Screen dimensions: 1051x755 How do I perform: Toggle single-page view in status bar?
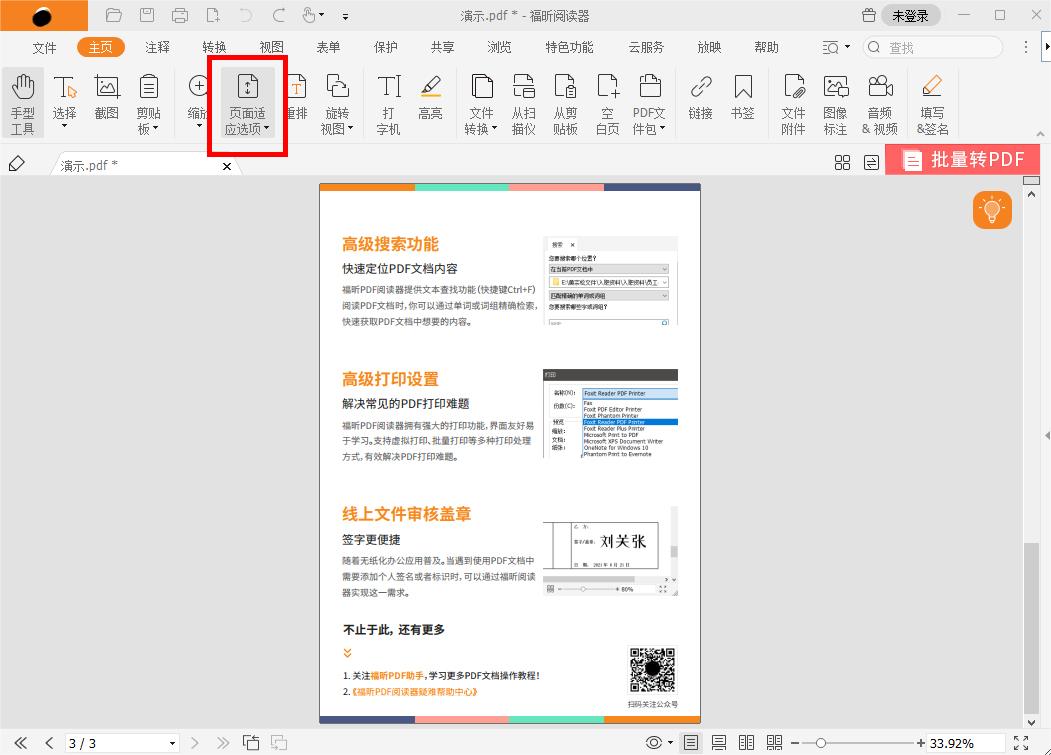pos(690,743)
